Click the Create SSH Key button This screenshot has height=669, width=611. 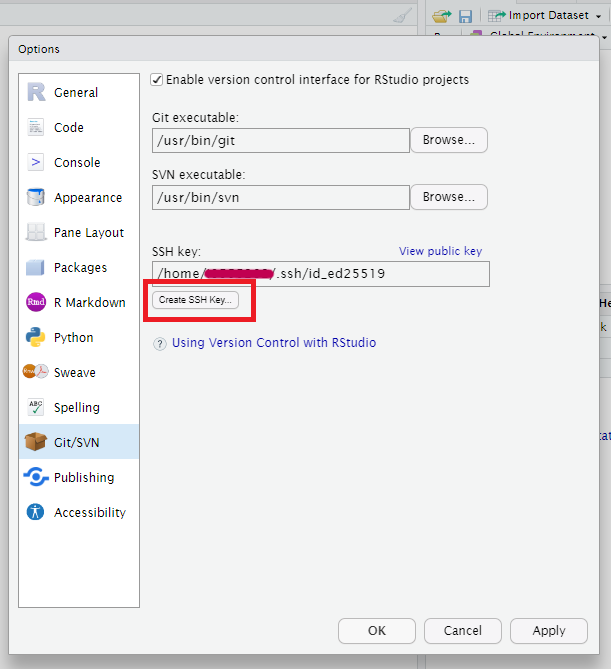[195, 300]
